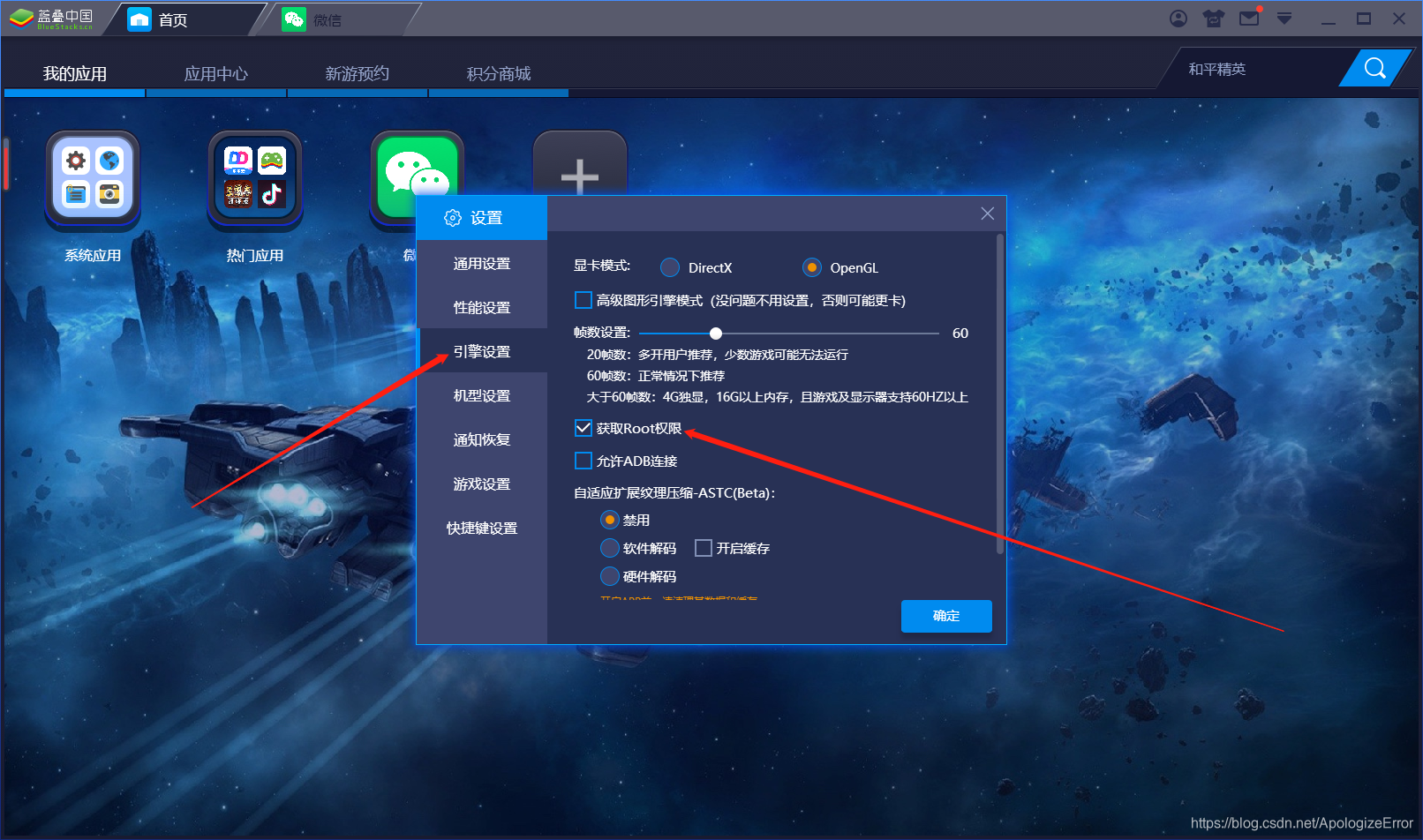Open 通知恢复 in settings sidebar
Screen dimensions: 1423x840
pos(482,440)
